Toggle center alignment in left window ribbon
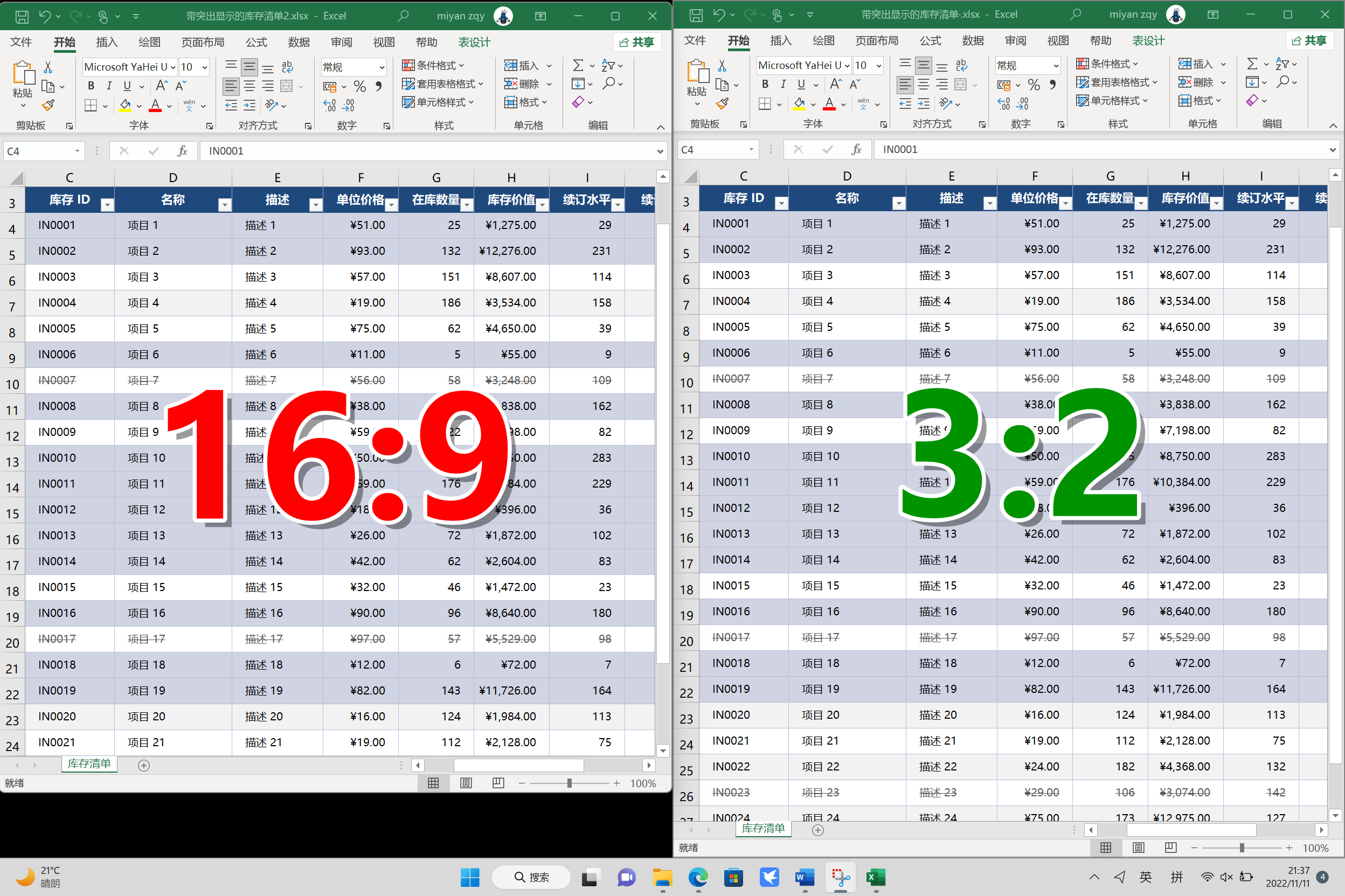 [249, 87]
